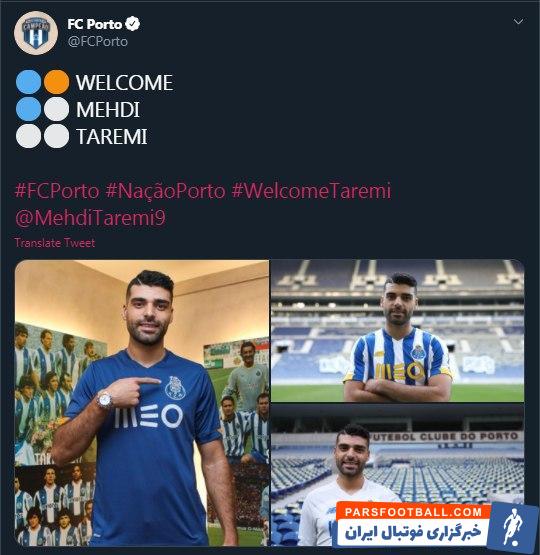
Task: Click the blue circle emoji beside WELCOME
Action: [x=28, y=82]
